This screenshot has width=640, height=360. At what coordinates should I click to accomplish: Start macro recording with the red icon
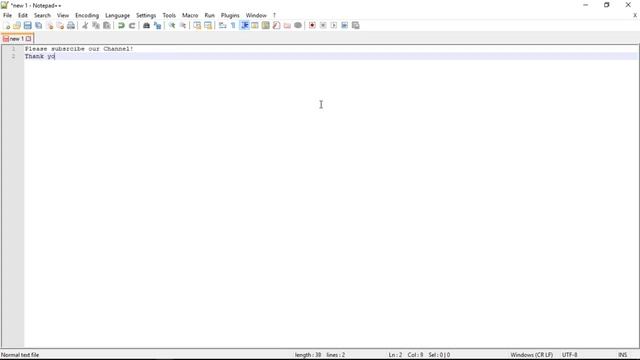click(312, 25)
